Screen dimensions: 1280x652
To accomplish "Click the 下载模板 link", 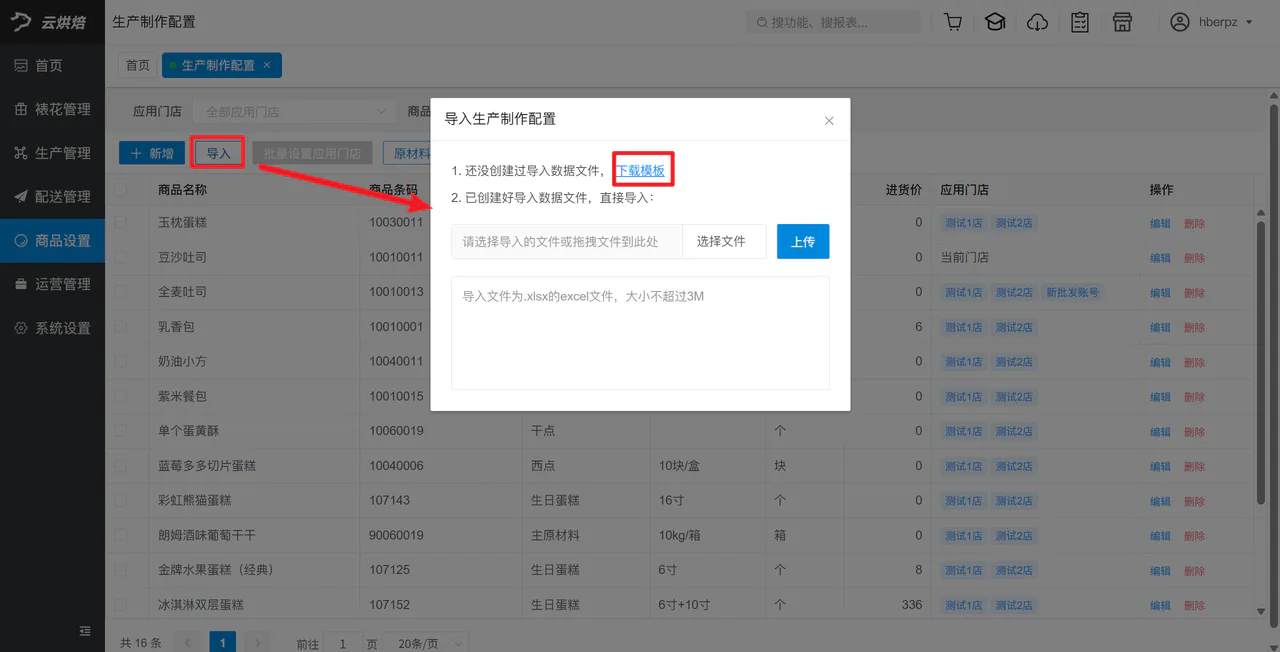I will coord(640,171).
